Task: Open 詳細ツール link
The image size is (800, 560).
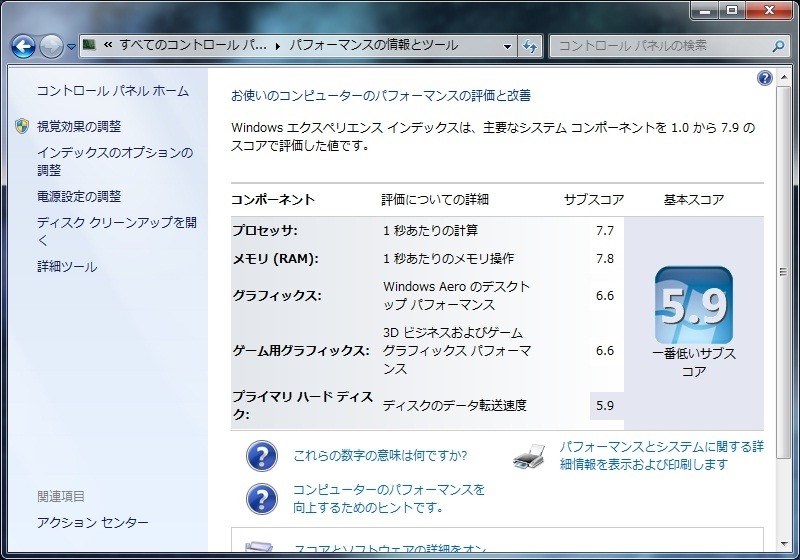Action: (67, 267)
